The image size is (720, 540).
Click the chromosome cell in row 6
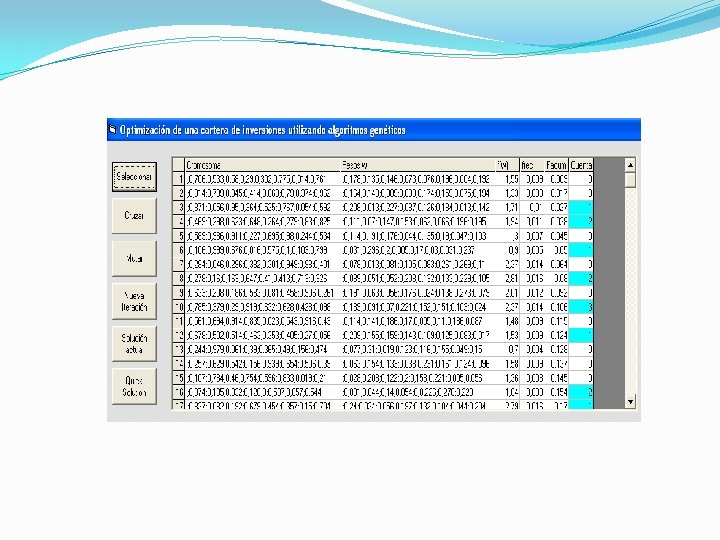[x=262, y=250]
